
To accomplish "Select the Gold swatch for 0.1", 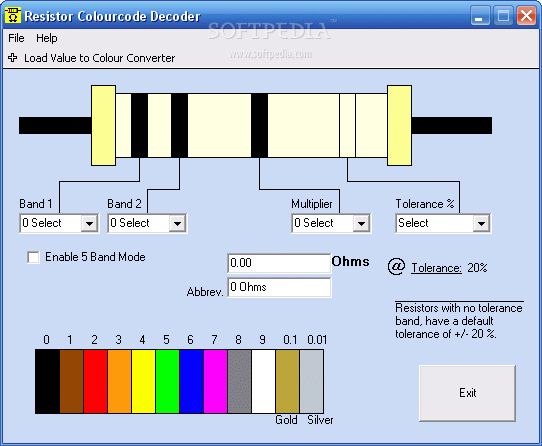I will pyautogui.click(x=288, y=381).
